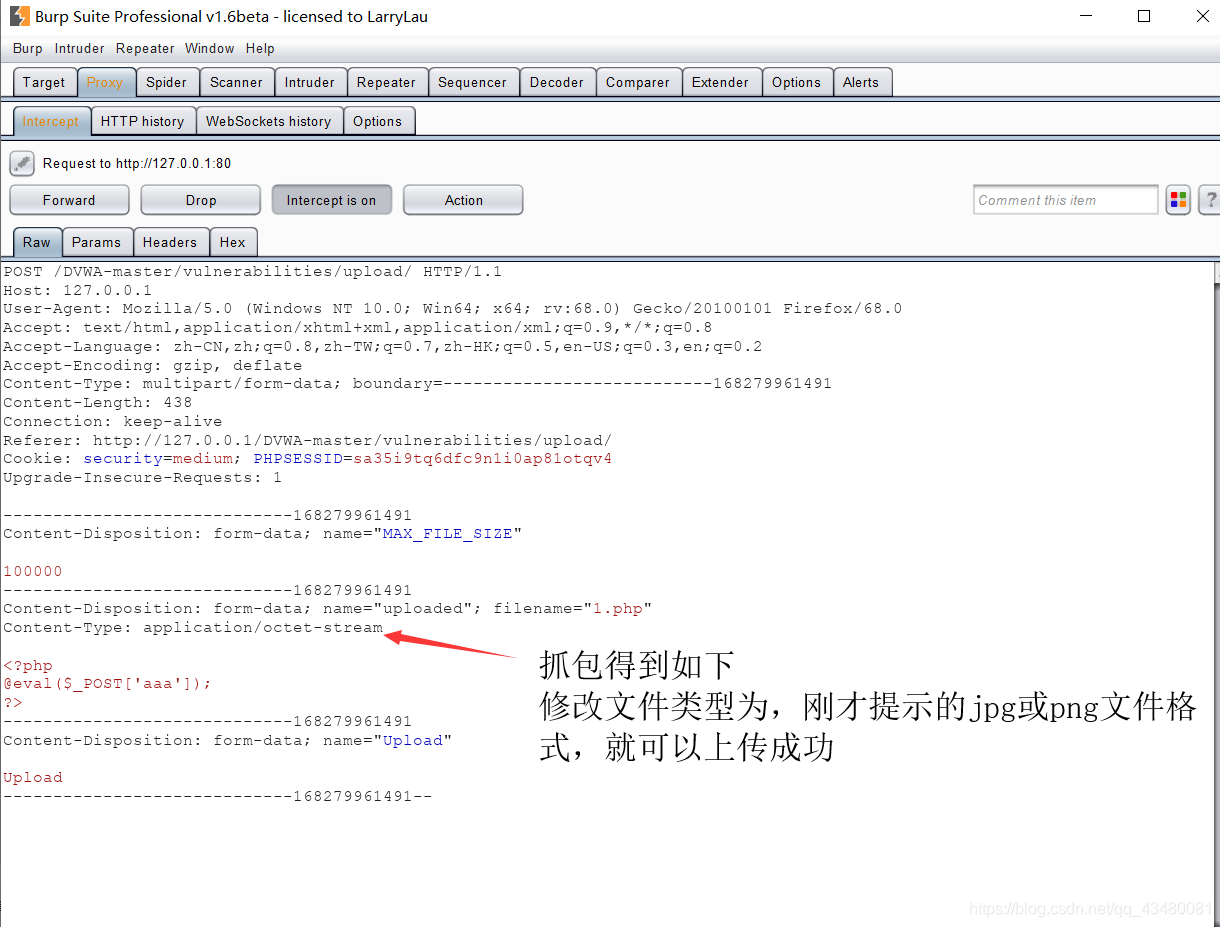Open the HTTP history sub-tab
The image size is (1220, 927).
pyautogui.click(x=143, y=121)
